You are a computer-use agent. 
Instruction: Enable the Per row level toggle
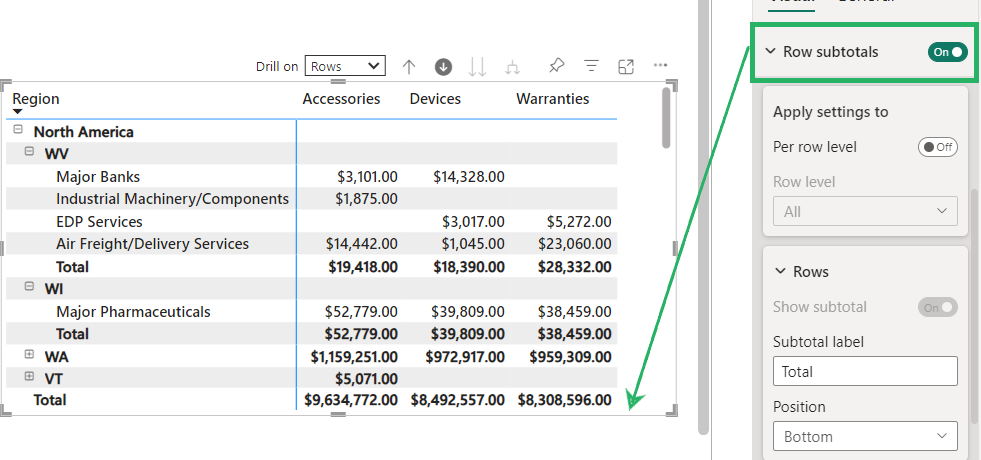(x=937, y=147)
